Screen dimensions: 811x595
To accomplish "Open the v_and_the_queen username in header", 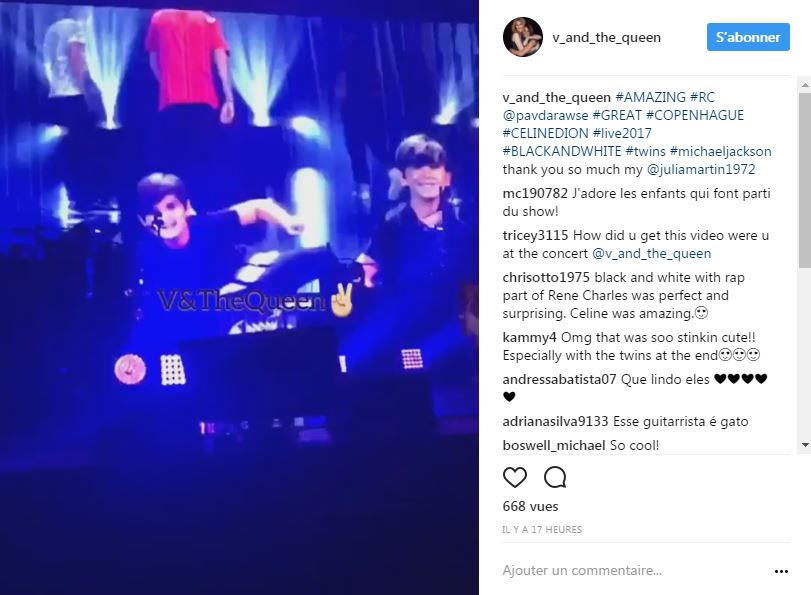I will point(606,38).
